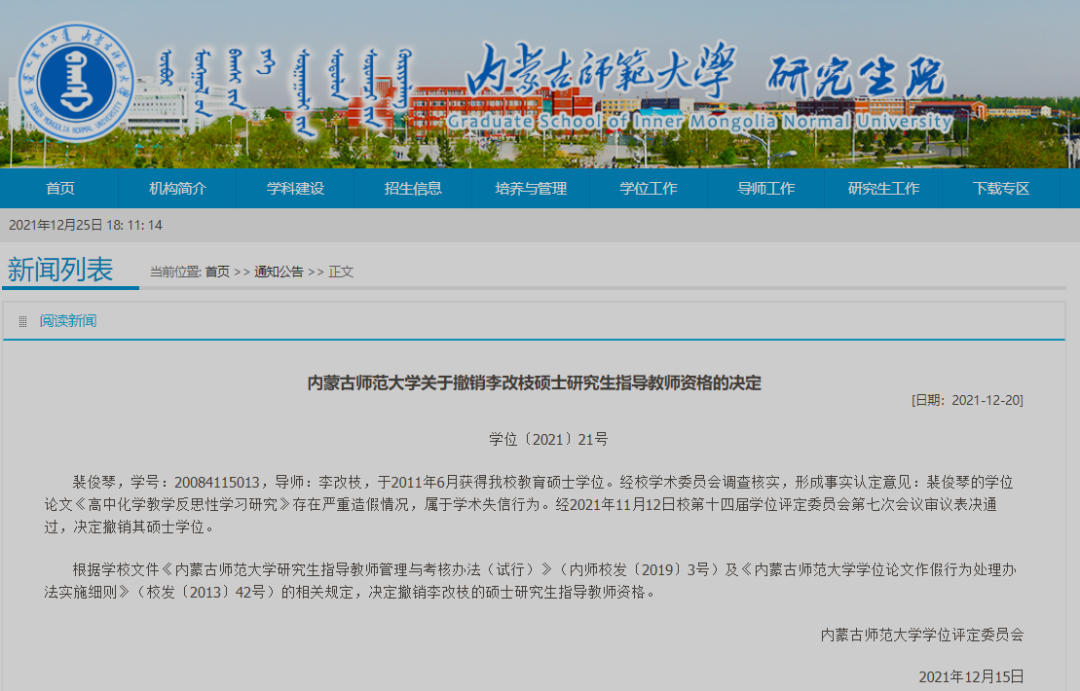This screenshot has height=691, width=1080.
Task: Click the article title about 李改枝
Action: (534, 383)
